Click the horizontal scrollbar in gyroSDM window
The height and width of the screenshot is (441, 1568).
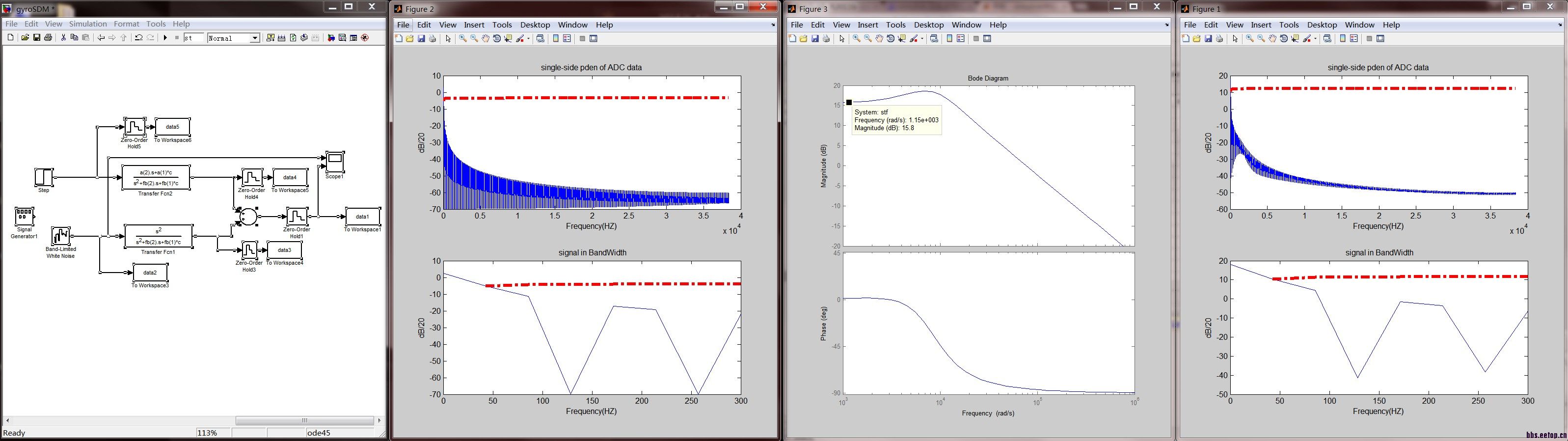tap(304, 420)
